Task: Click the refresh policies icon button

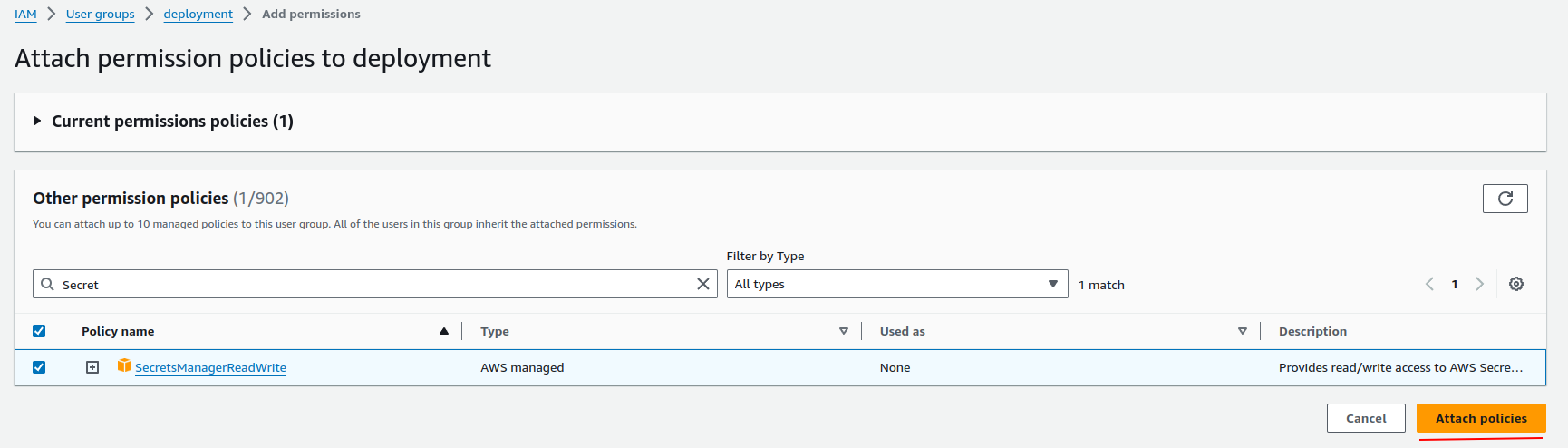Action: coord(1505,199)
